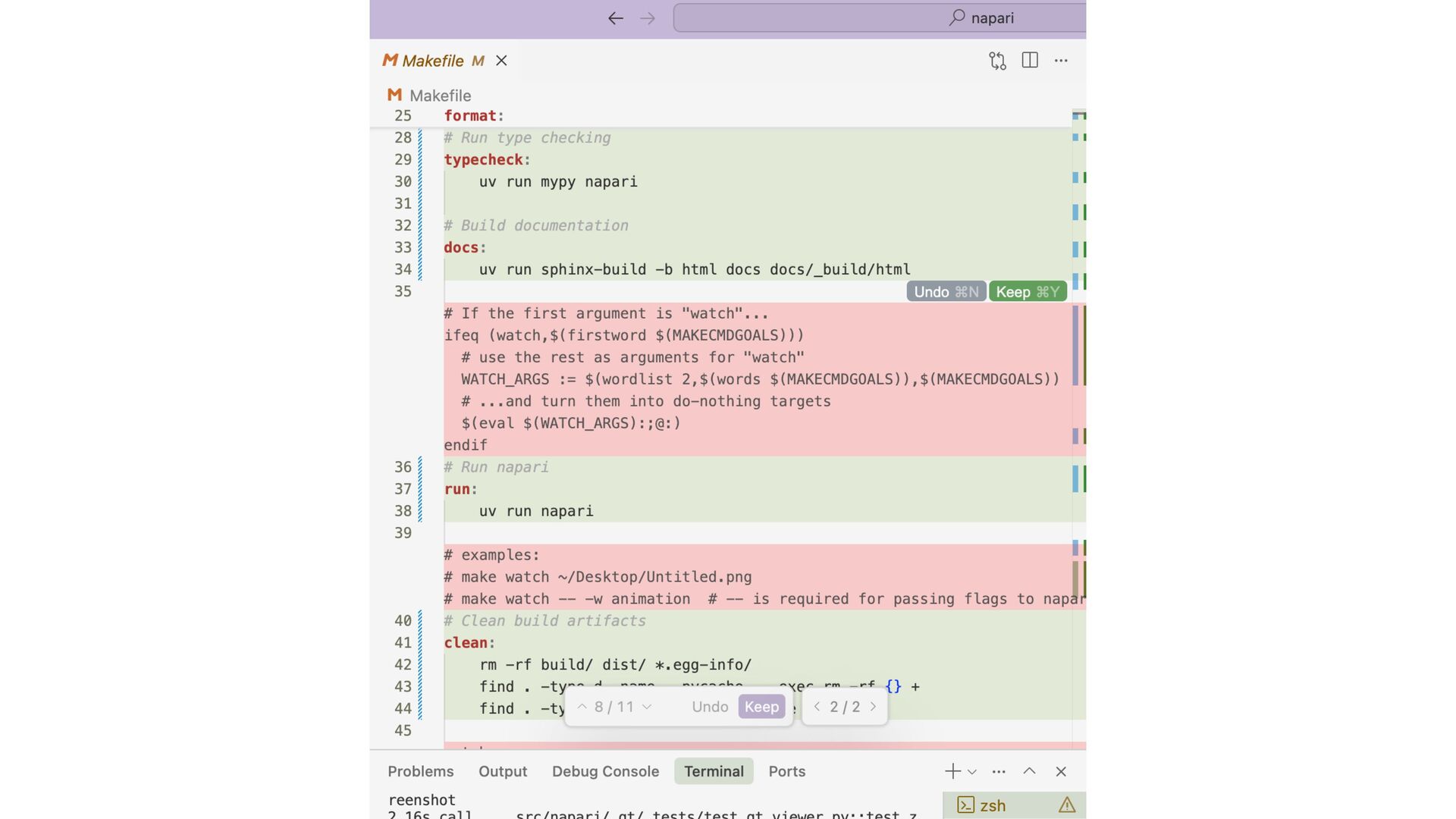Navigate back with the left arrow
1456x819 pixels.
pyautogui.click(x=615, y=18)
